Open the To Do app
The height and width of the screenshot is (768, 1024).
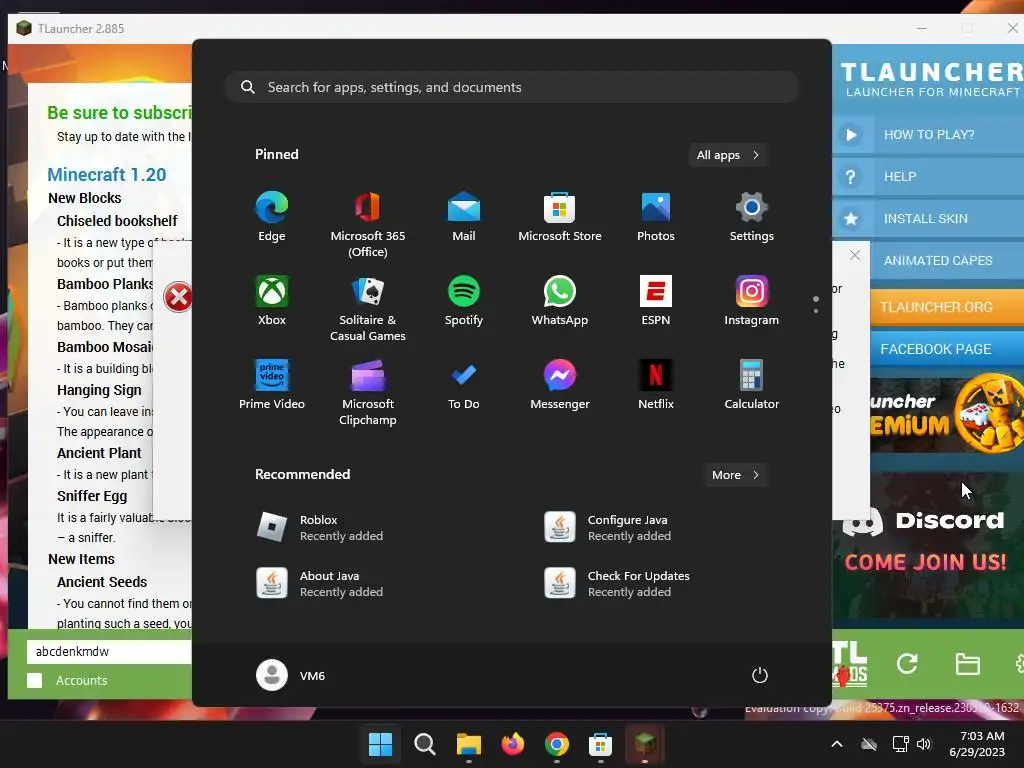click(464, 385)
